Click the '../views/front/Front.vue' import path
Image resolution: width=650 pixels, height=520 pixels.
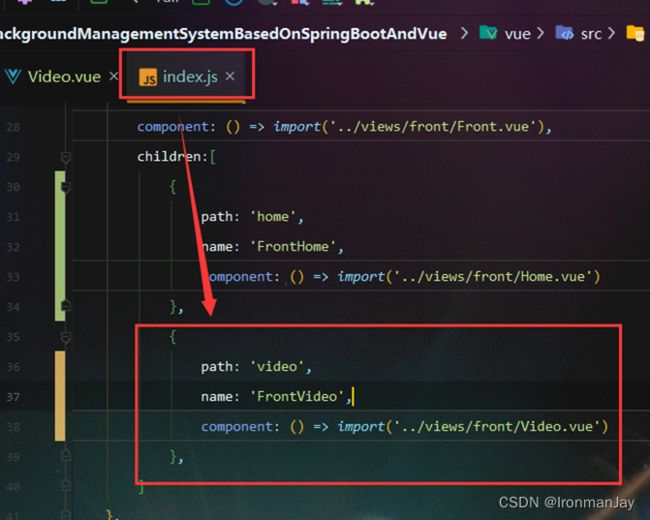pos(433,126)
